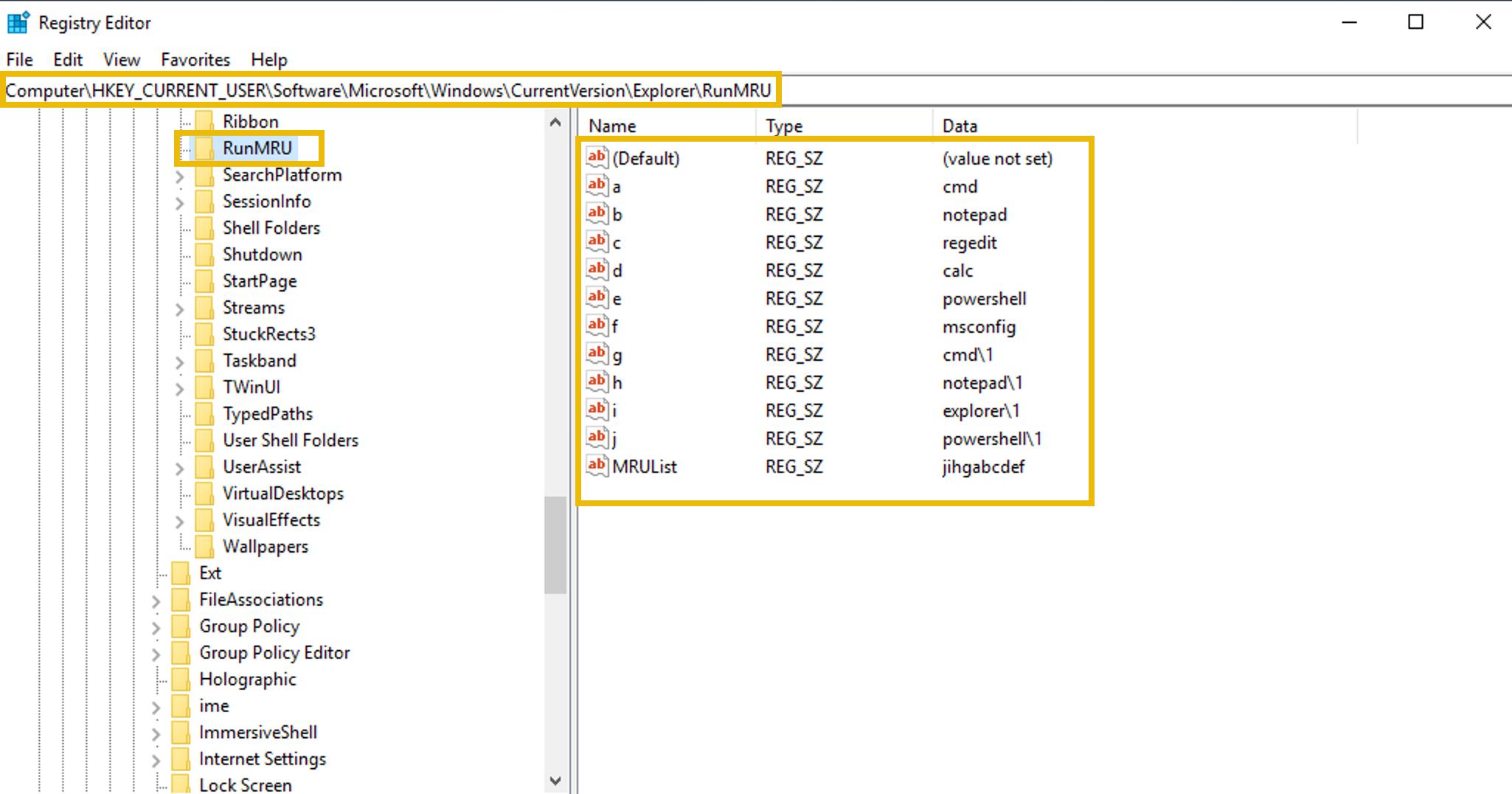This screenshot has width=1512, height=794.
Task: Open the MRUList string value
Action: point(647,466)
